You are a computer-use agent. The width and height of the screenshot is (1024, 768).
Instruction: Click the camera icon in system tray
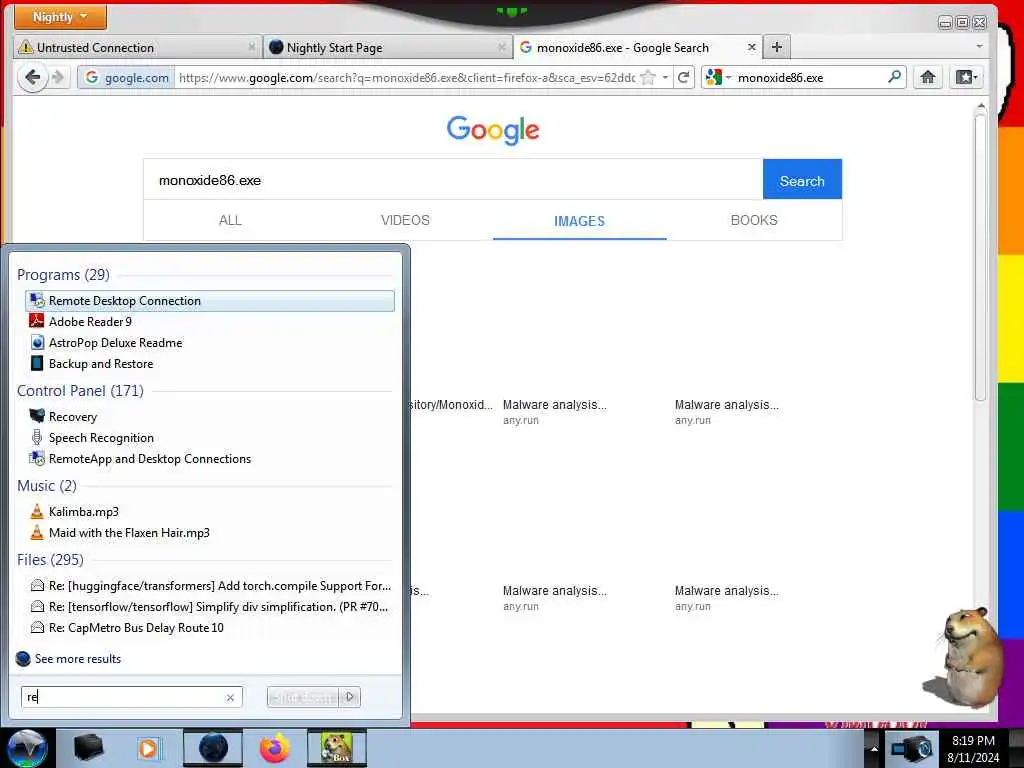click(x=912, y=748)
